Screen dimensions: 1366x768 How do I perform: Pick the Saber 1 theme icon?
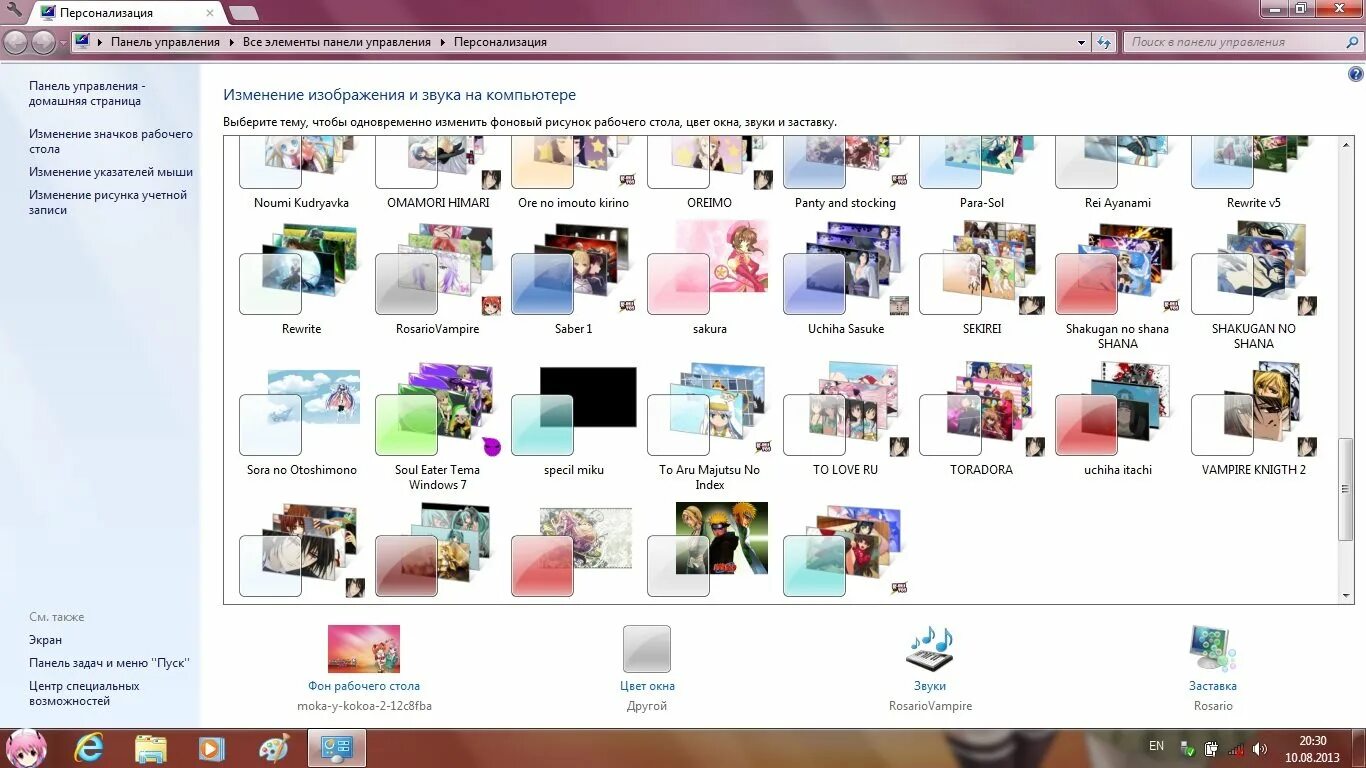point(574,268)
